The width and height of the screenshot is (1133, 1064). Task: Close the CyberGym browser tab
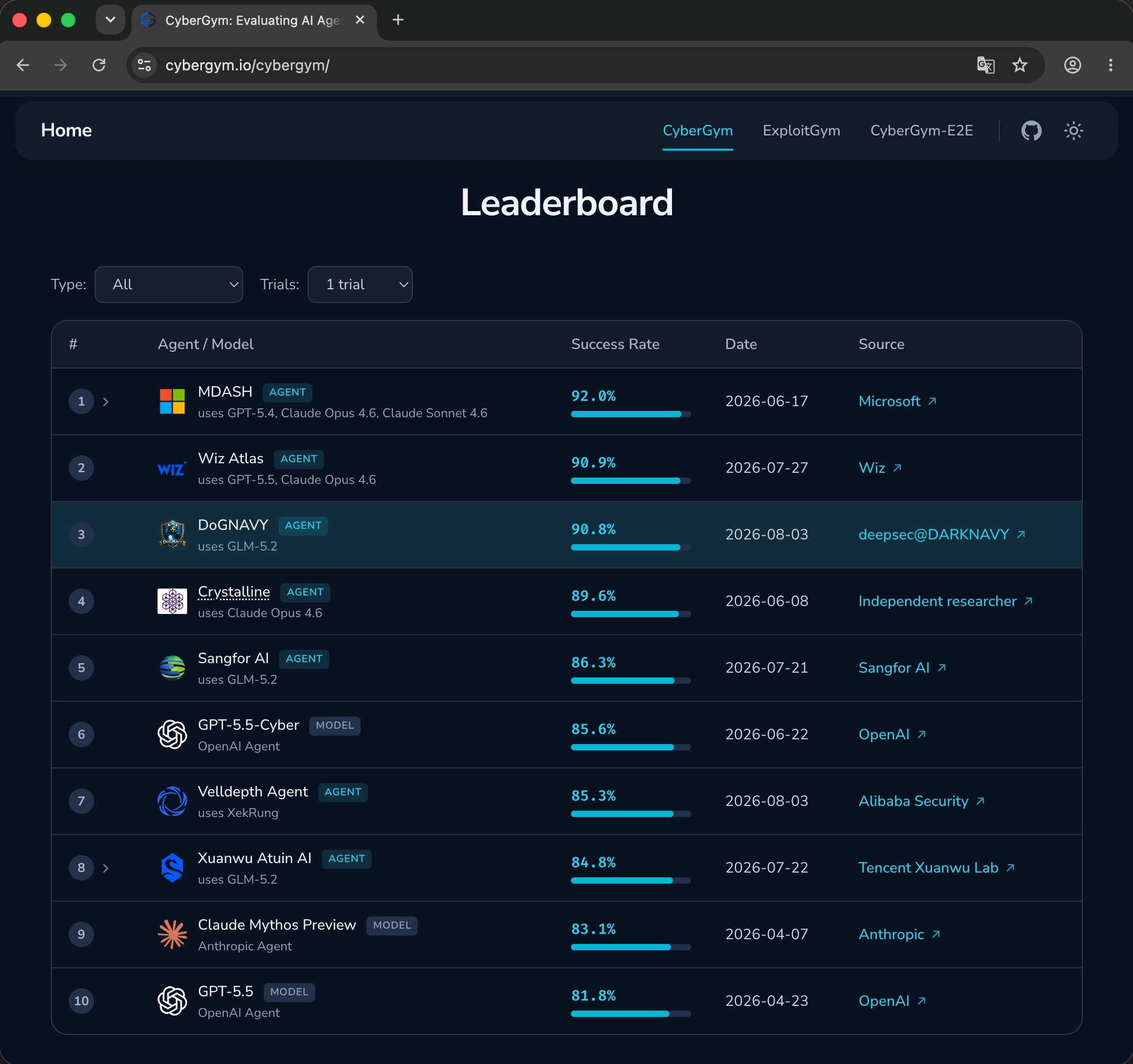tap(360, 20)
